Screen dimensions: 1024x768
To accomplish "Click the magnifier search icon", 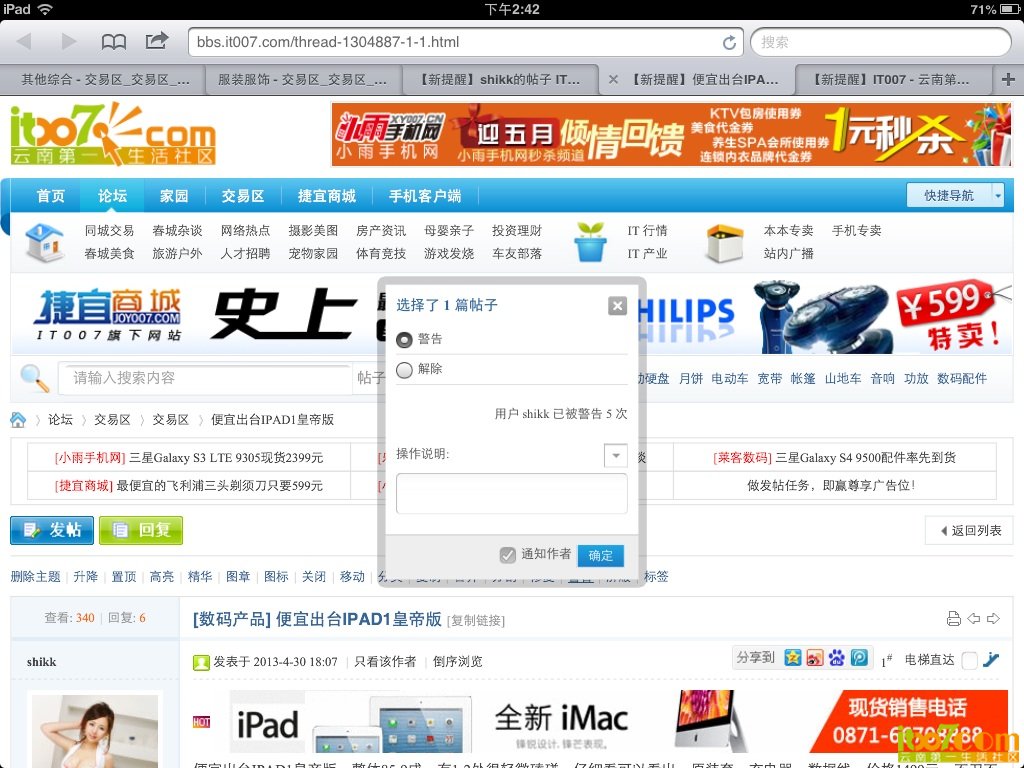I will [35, 378].
